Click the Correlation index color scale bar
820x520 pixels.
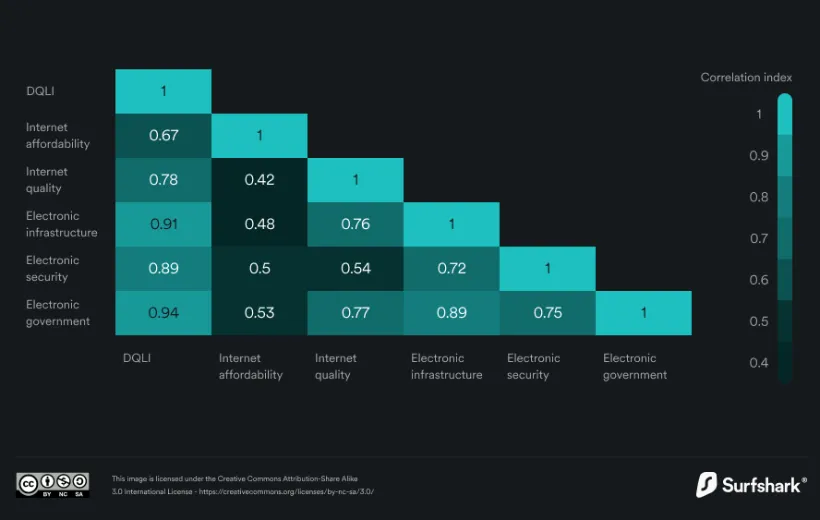pos(784,238)
